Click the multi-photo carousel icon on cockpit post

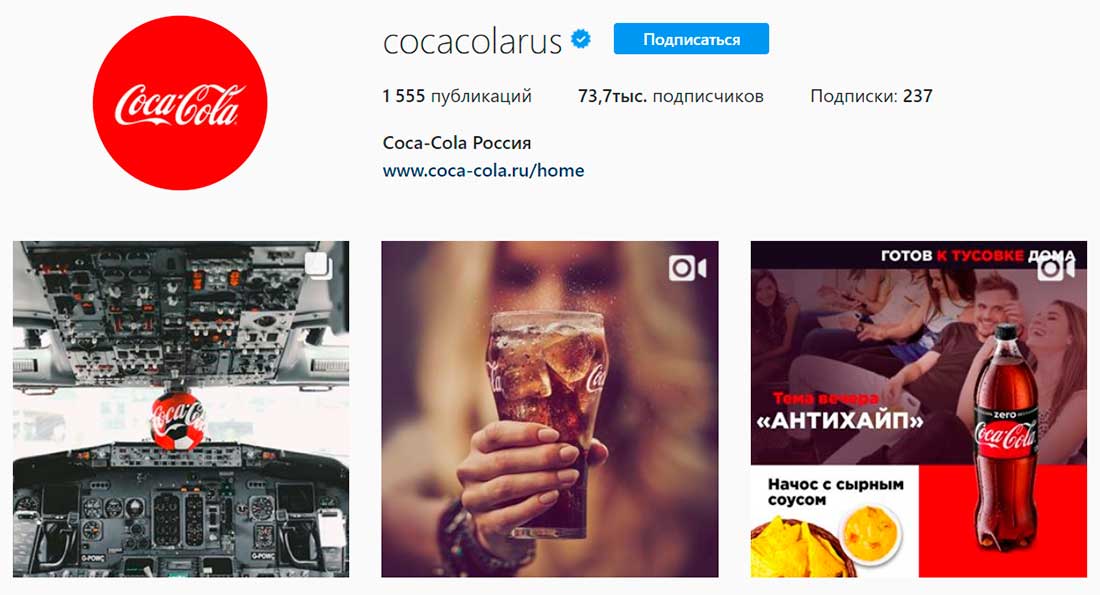[318, 267]
